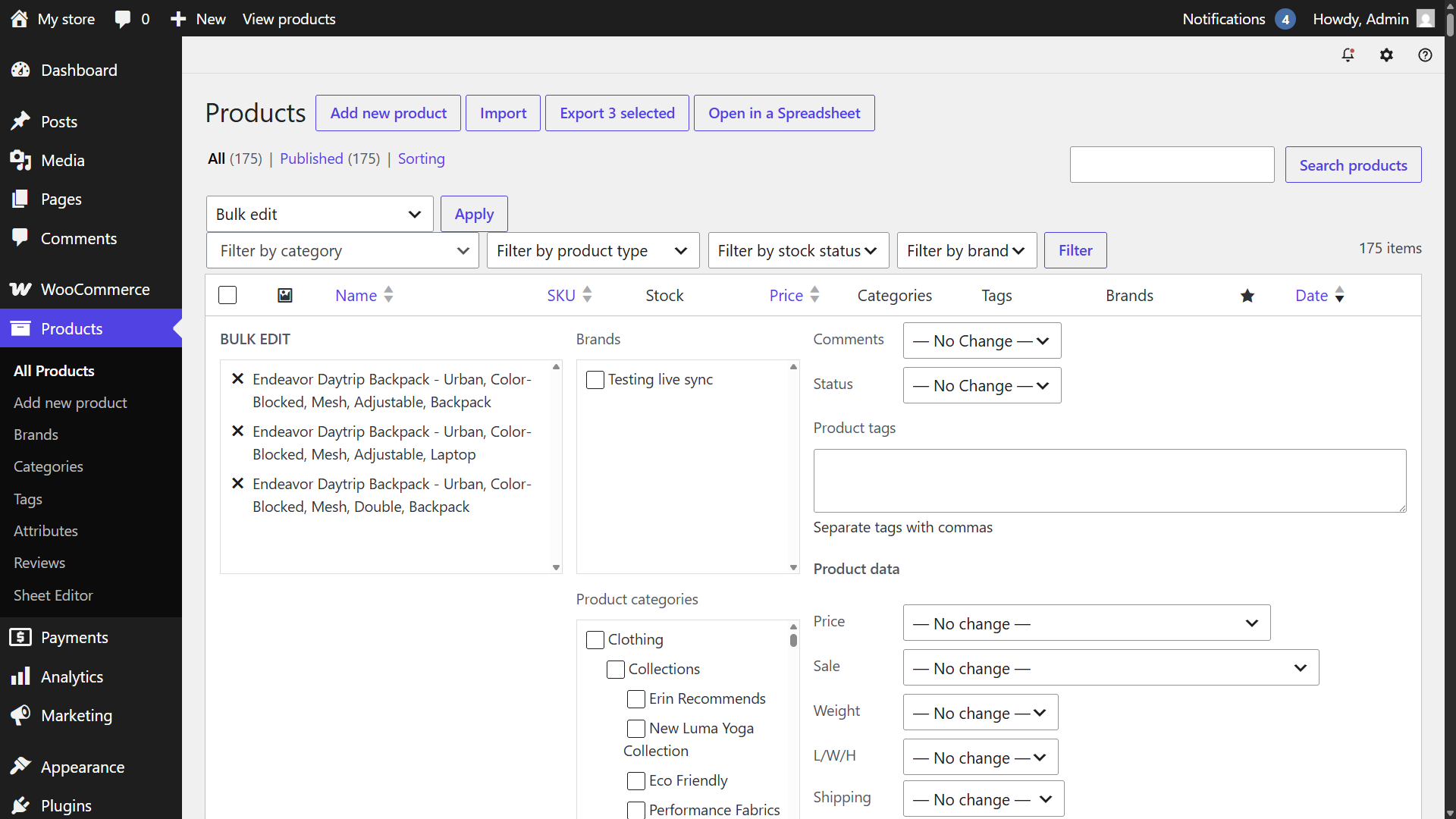1456x819 pixels.
Task: Click the image thumbnail column icon
Action: tap(285, 295)
